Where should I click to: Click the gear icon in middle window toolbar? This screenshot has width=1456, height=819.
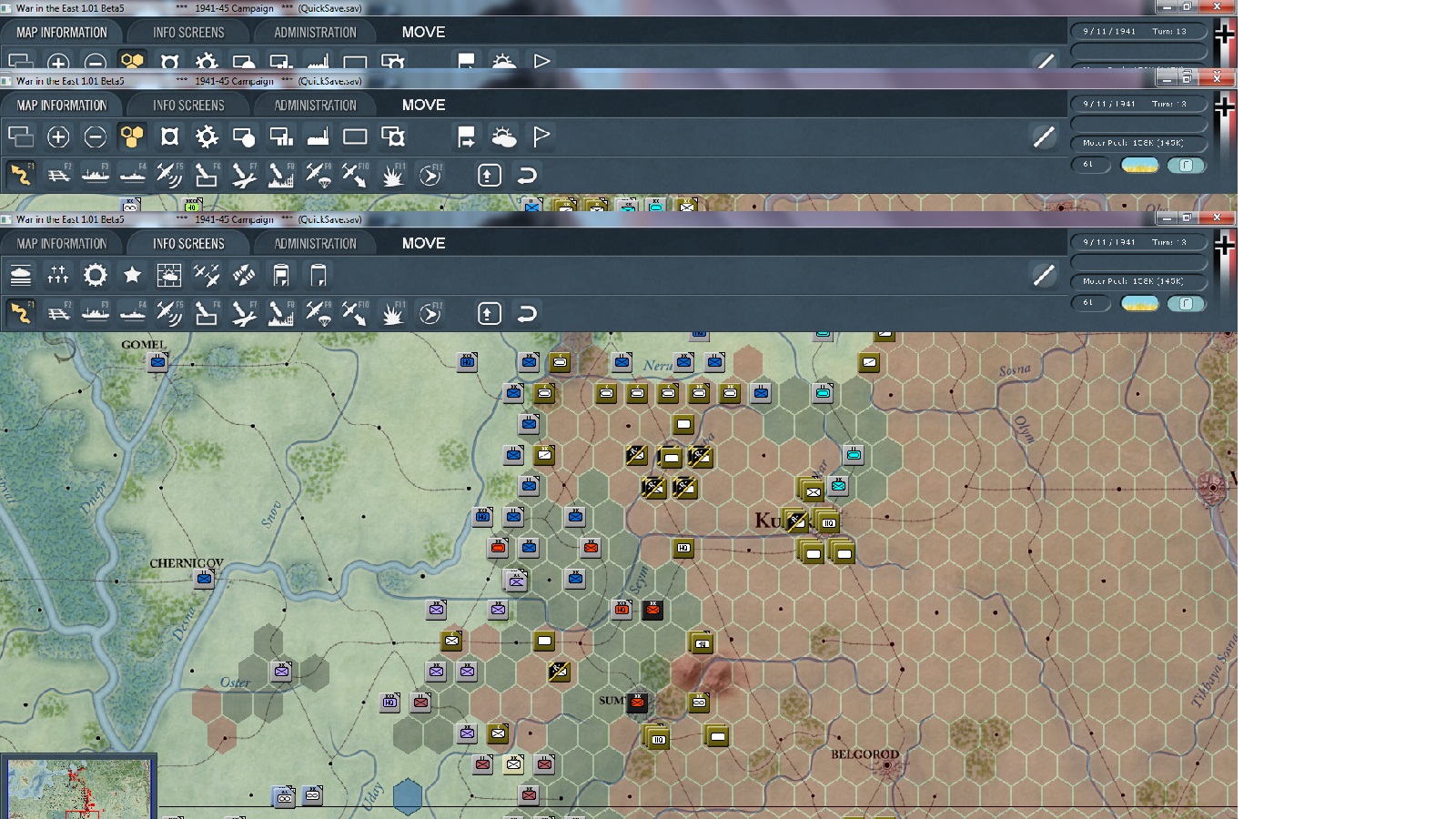click(x=207, y=136)
